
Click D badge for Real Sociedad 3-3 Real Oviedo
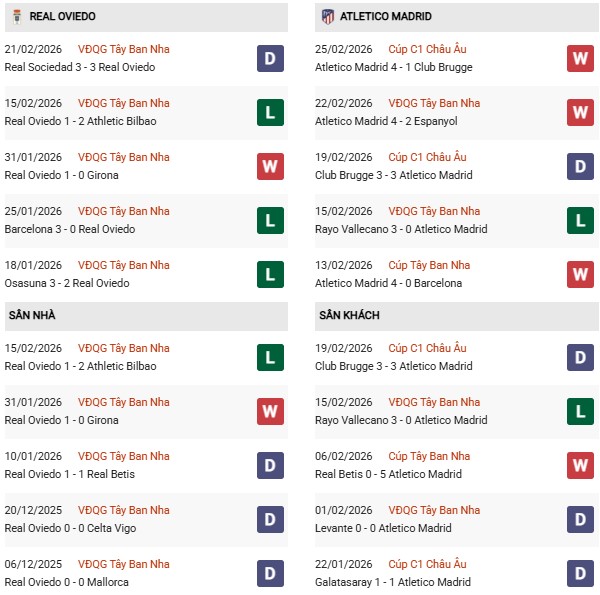(270, 59)
